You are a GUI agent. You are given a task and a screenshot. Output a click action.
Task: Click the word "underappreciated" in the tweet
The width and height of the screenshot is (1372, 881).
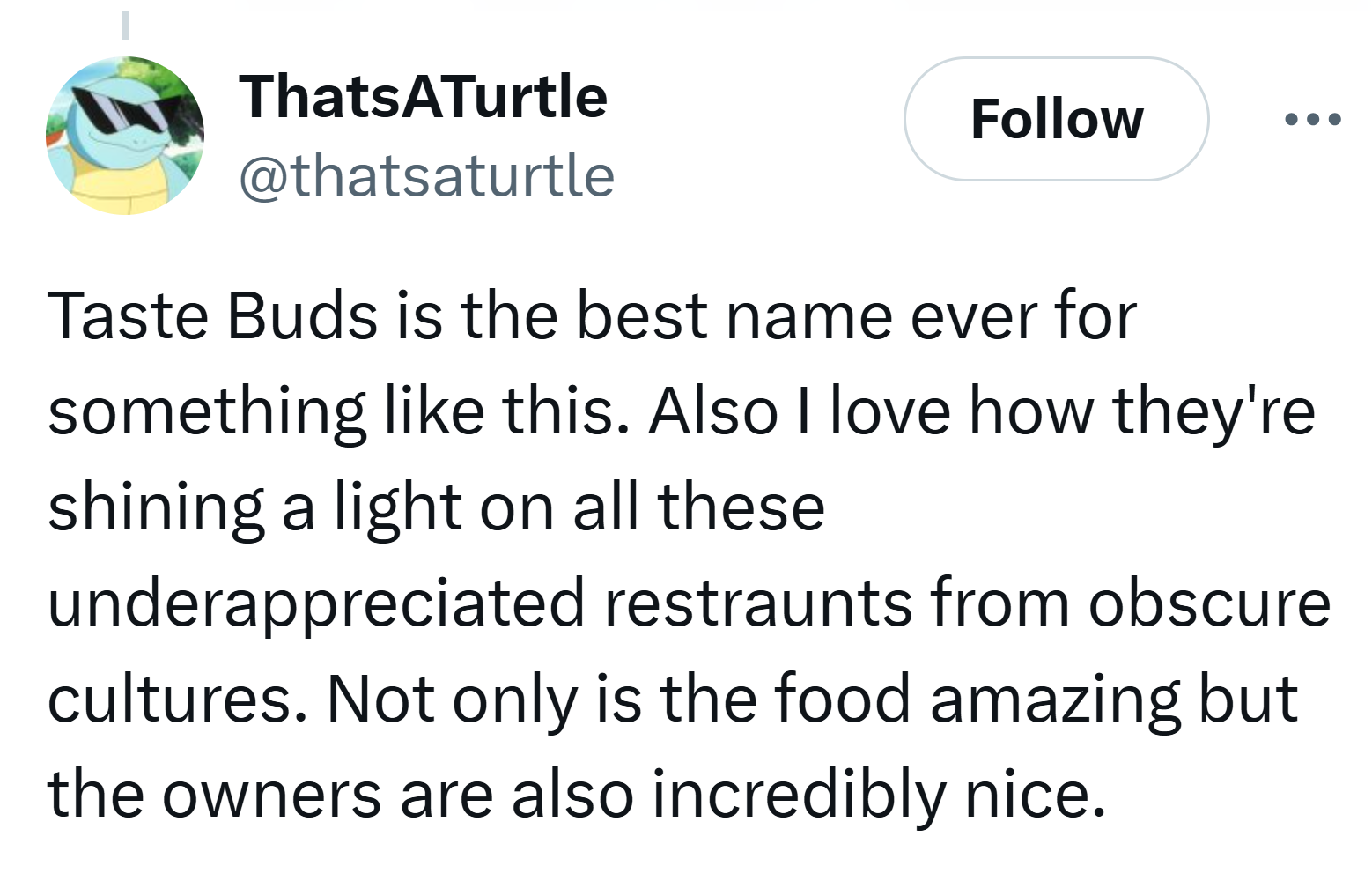coord(316,603)
